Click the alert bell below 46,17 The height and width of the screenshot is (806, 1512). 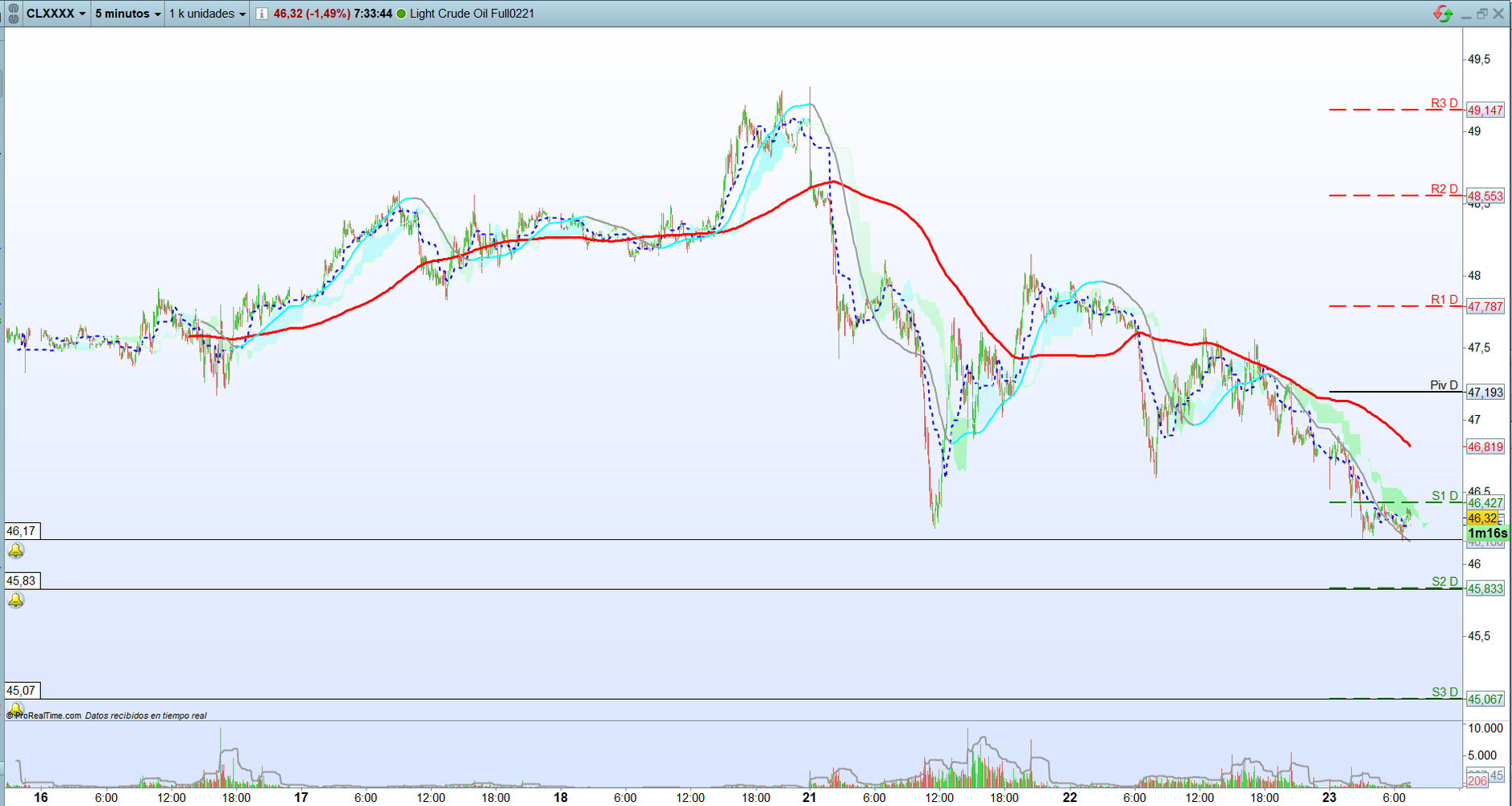[x=15, y=550]
